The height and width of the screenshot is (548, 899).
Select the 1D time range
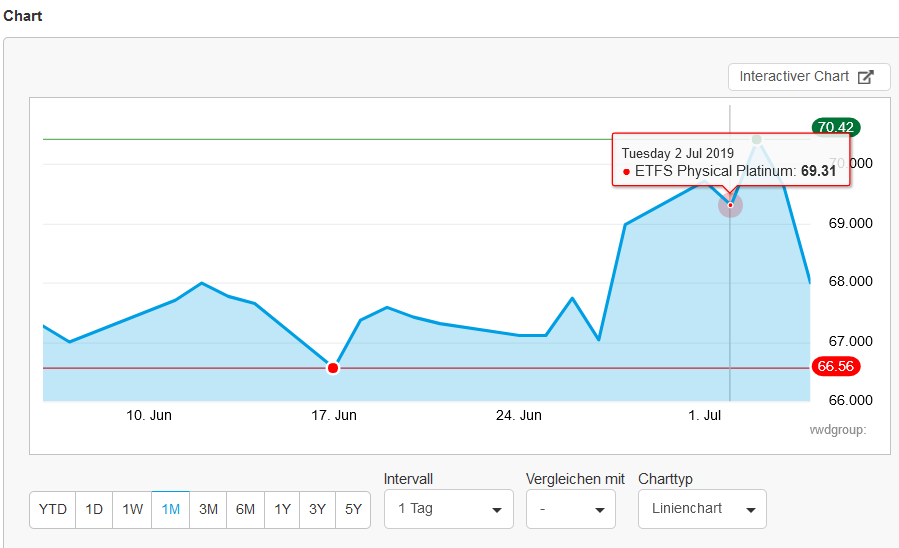pyautogui.click(x=94, y=509)
